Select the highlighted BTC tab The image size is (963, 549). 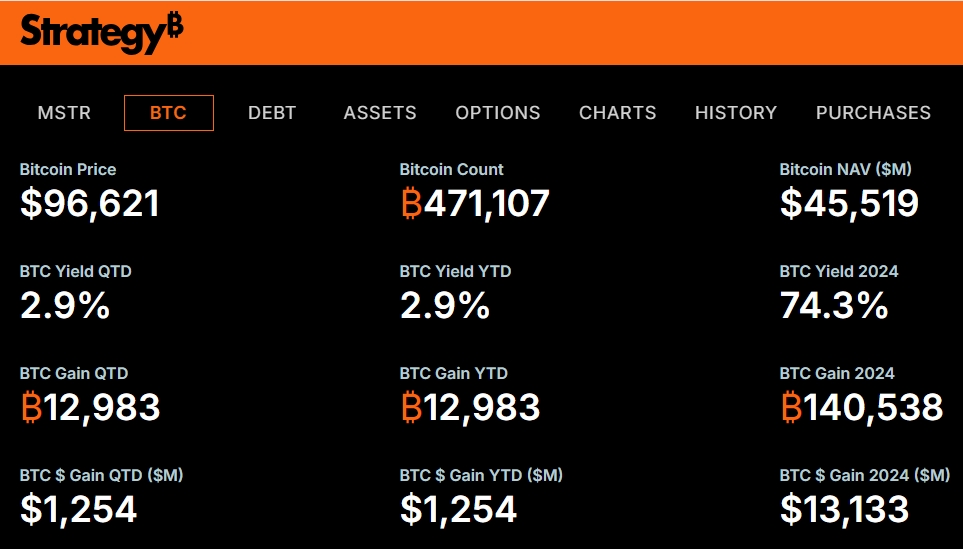coord(168,113)
